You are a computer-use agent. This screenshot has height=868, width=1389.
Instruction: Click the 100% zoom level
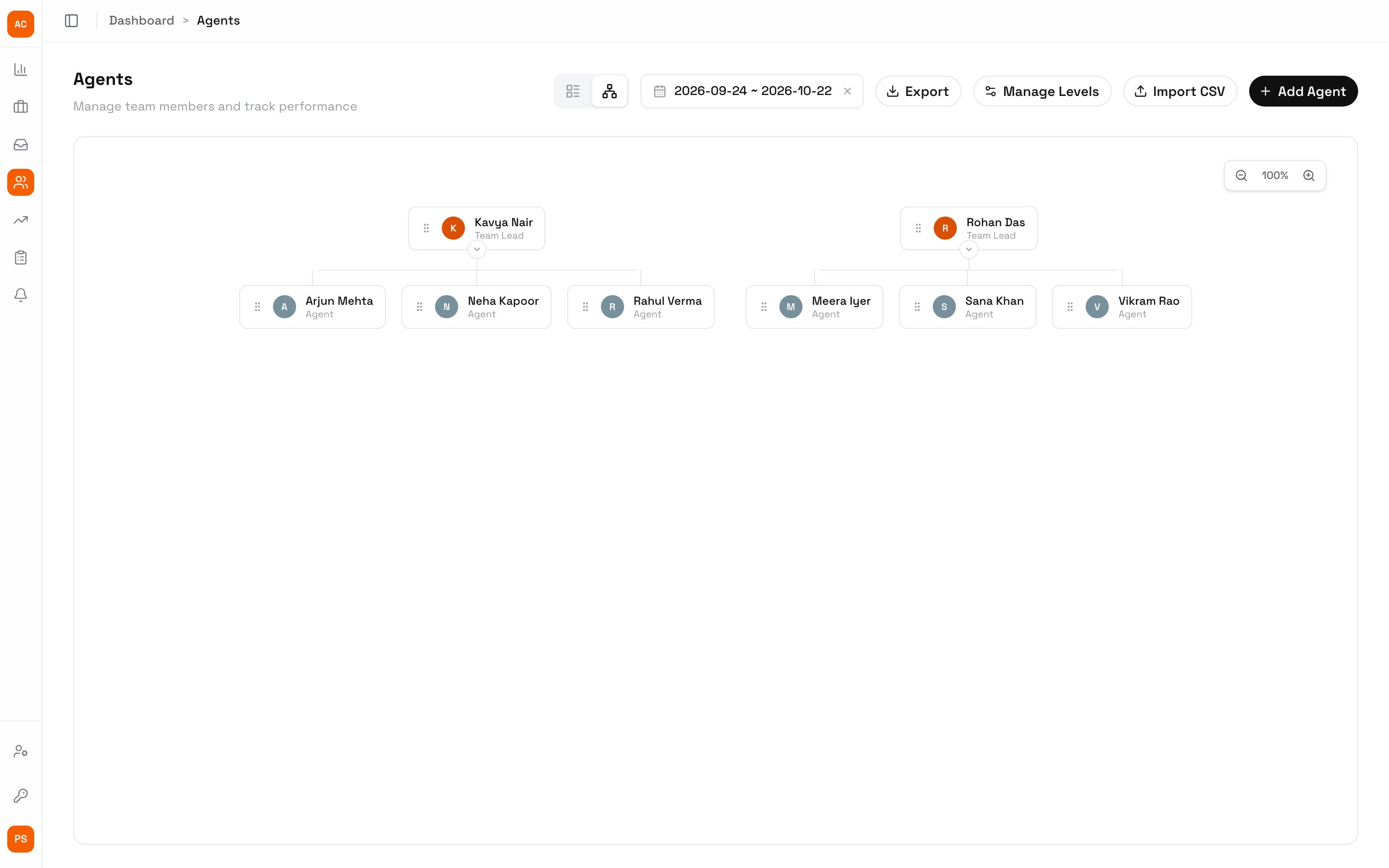point(1275,176)
